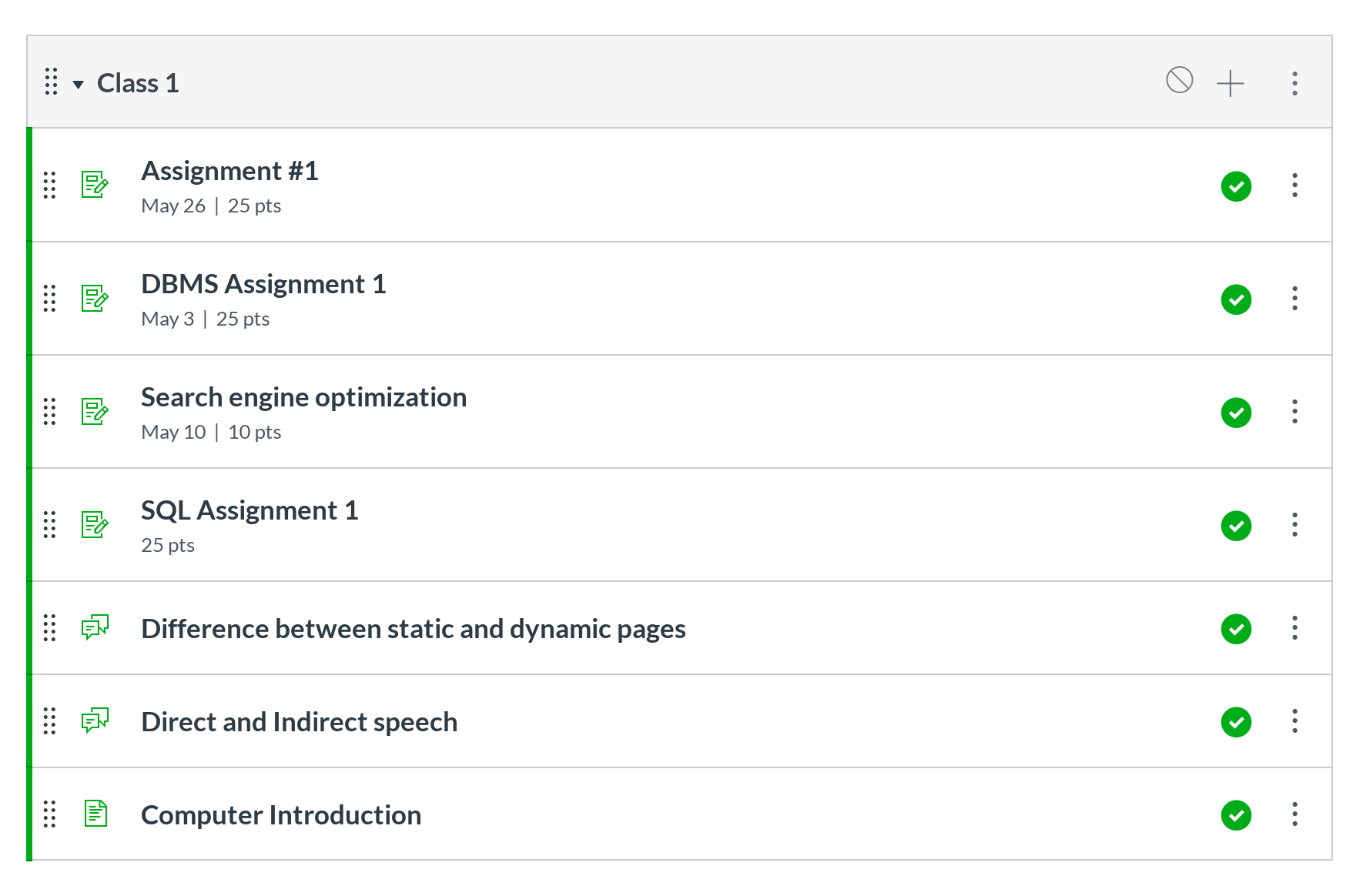Collapse the Class 1 module
Screen dimensions: 1363x896
[x=78, y=84]
